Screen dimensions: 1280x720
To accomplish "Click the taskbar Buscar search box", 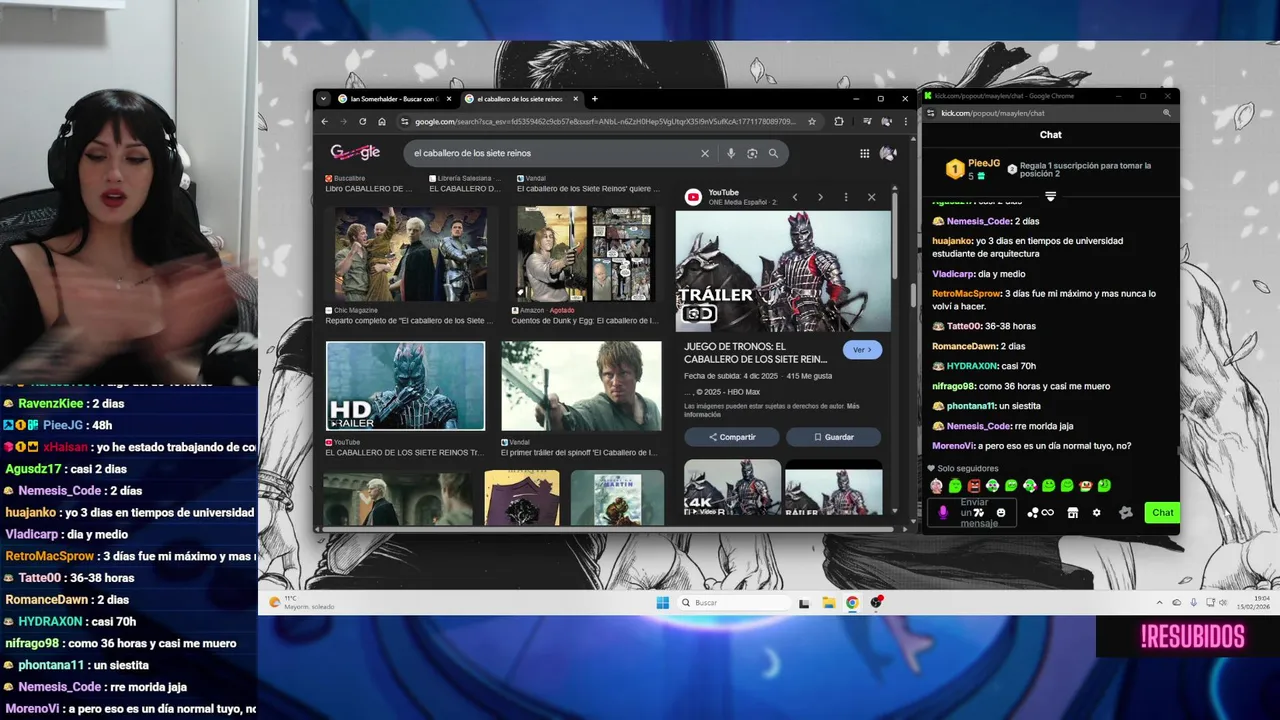I will click(x=732, y=603).
